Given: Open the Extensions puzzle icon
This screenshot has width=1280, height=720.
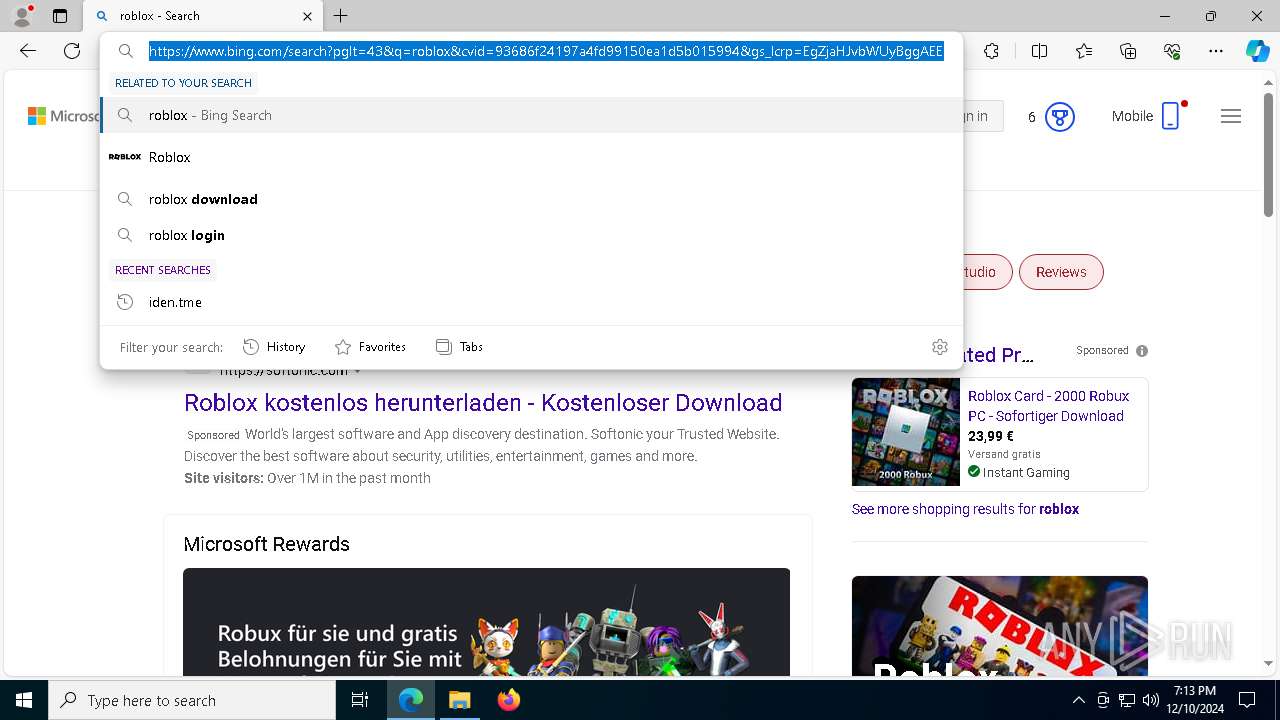Looking at the screenshot, I should [x=991, y=51].
